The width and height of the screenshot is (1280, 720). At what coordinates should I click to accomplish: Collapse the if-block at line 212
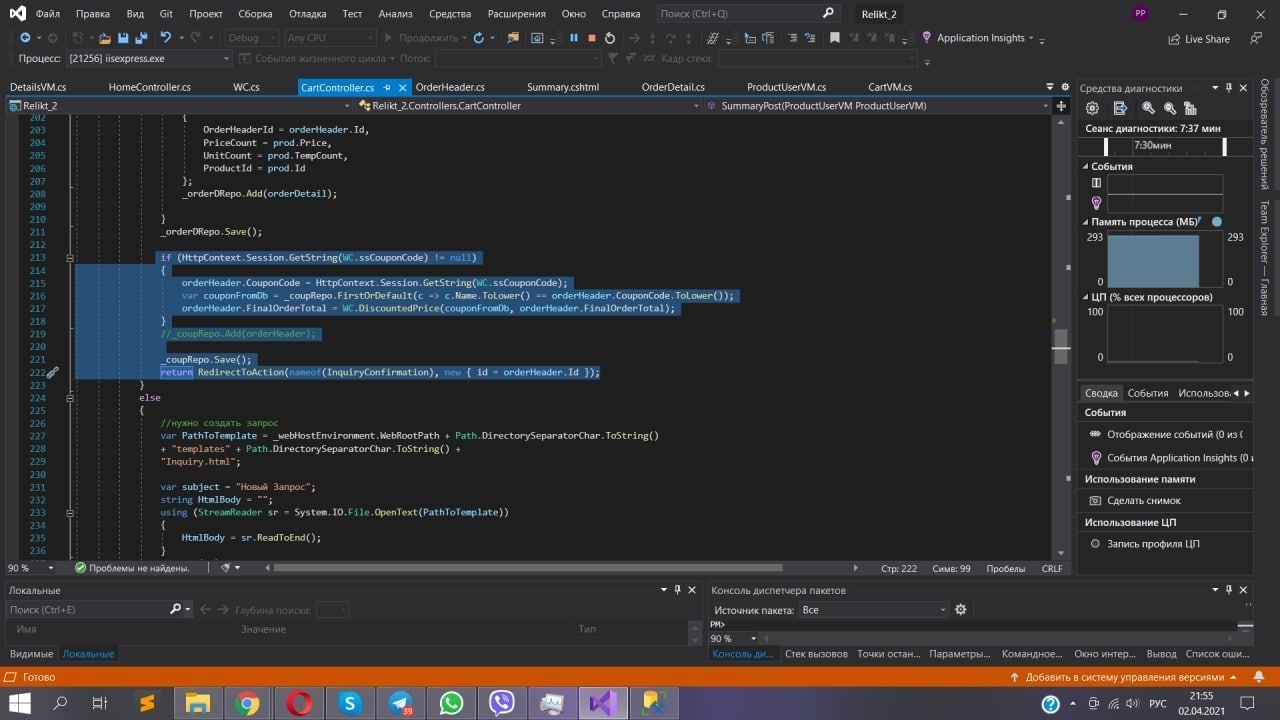tap(69, 258)
